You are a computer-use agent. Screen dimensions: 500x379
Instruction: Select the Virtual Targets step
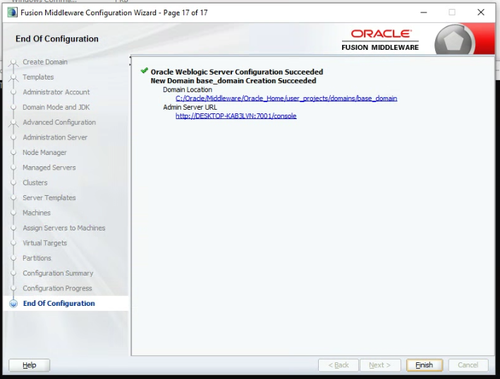click(x=45, y=243)
